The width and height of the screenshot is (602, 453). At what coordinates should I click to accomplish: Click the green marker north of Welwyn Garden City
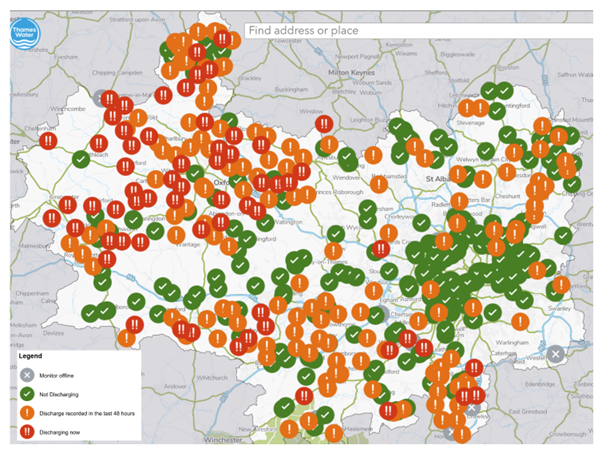[x=486, y=151]
